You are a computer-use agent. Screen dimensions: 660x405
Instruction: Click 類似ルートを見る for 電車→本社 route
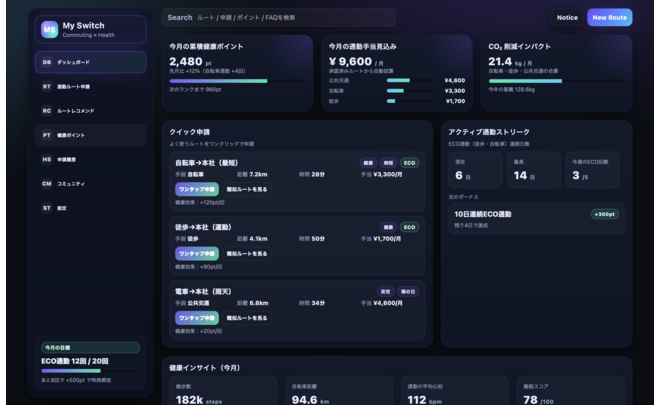pyautogui.click(x=247, y=318)
